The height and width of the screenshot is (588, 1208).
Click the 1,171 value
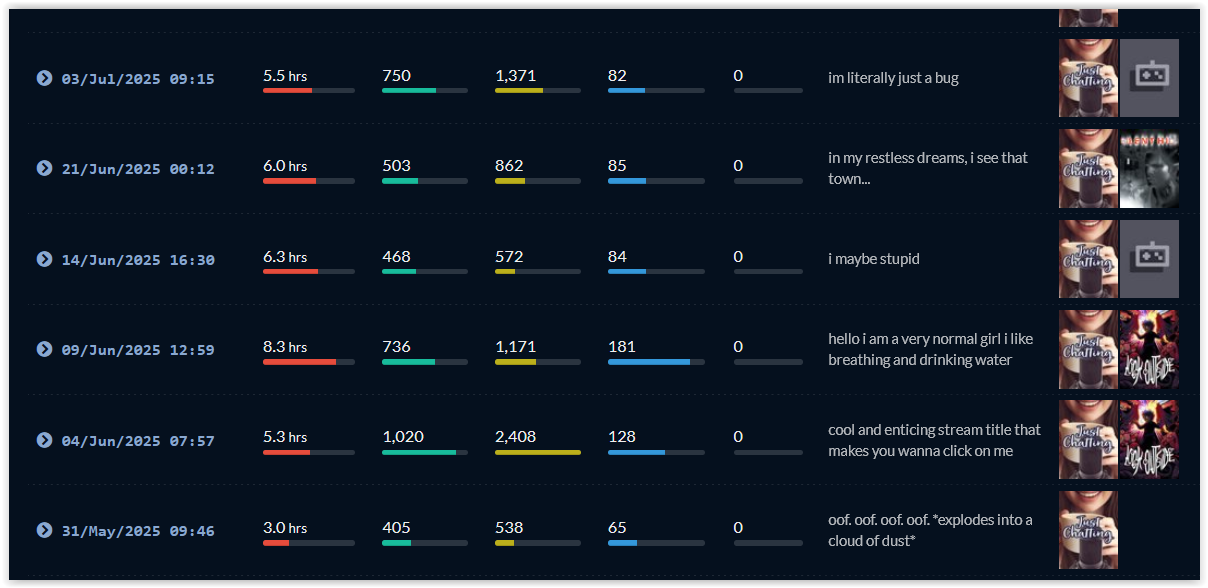[x=515, y=347]
